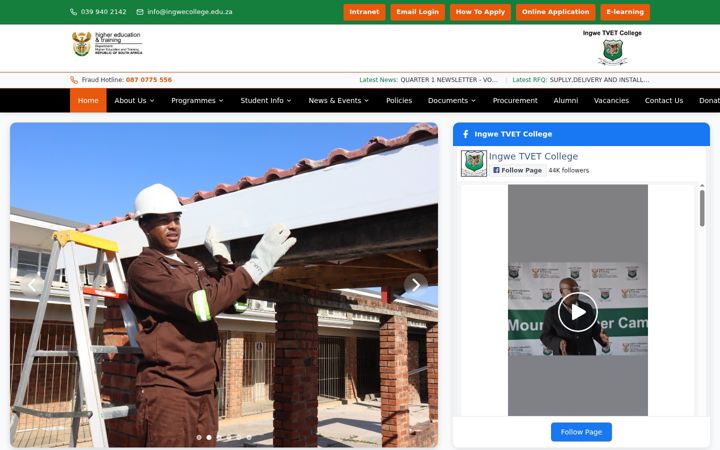This screenshot has width=720, height=450.
Task: Click the Email Login button
Action: pos(417,12)
